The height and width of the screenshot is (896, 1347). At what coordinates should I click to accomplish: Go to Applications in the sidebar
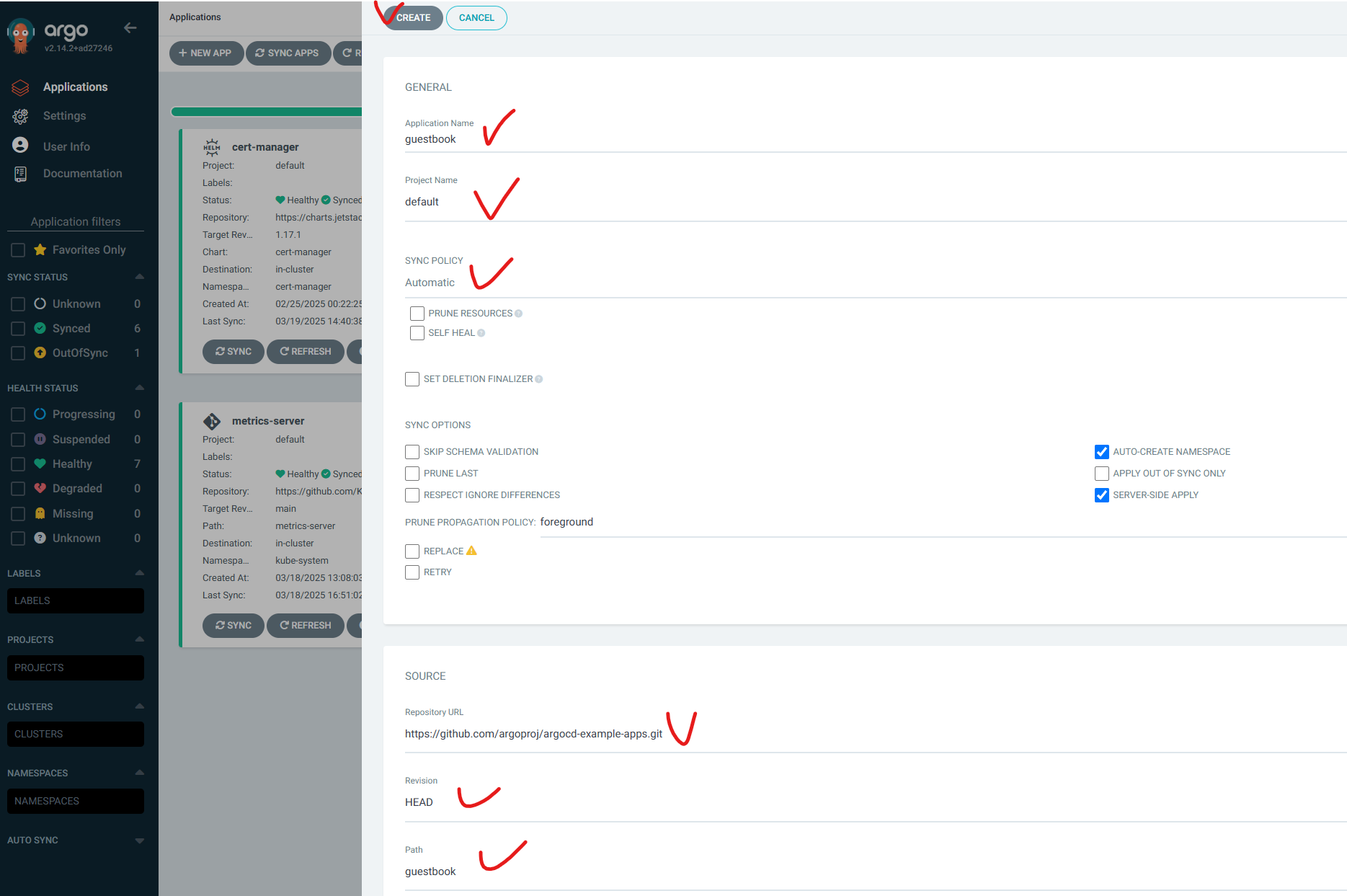[75, 87]
